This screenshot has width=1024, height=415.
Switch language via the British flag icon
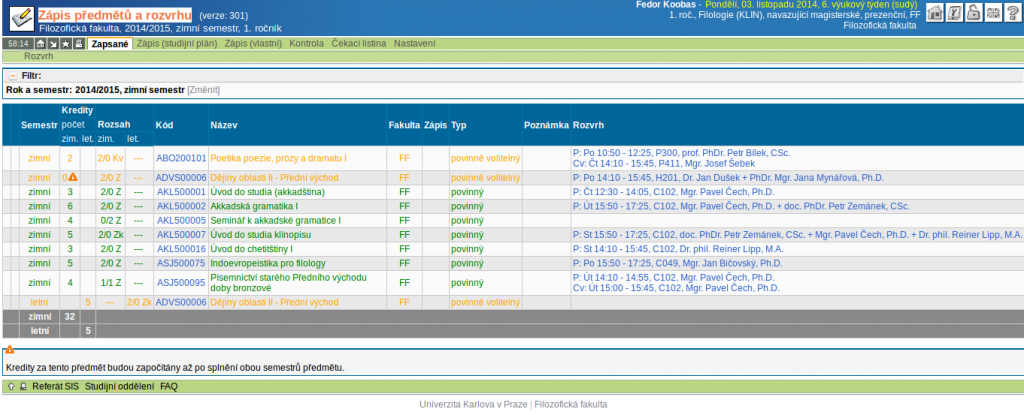pyautogui.click(x=991, y=13)
